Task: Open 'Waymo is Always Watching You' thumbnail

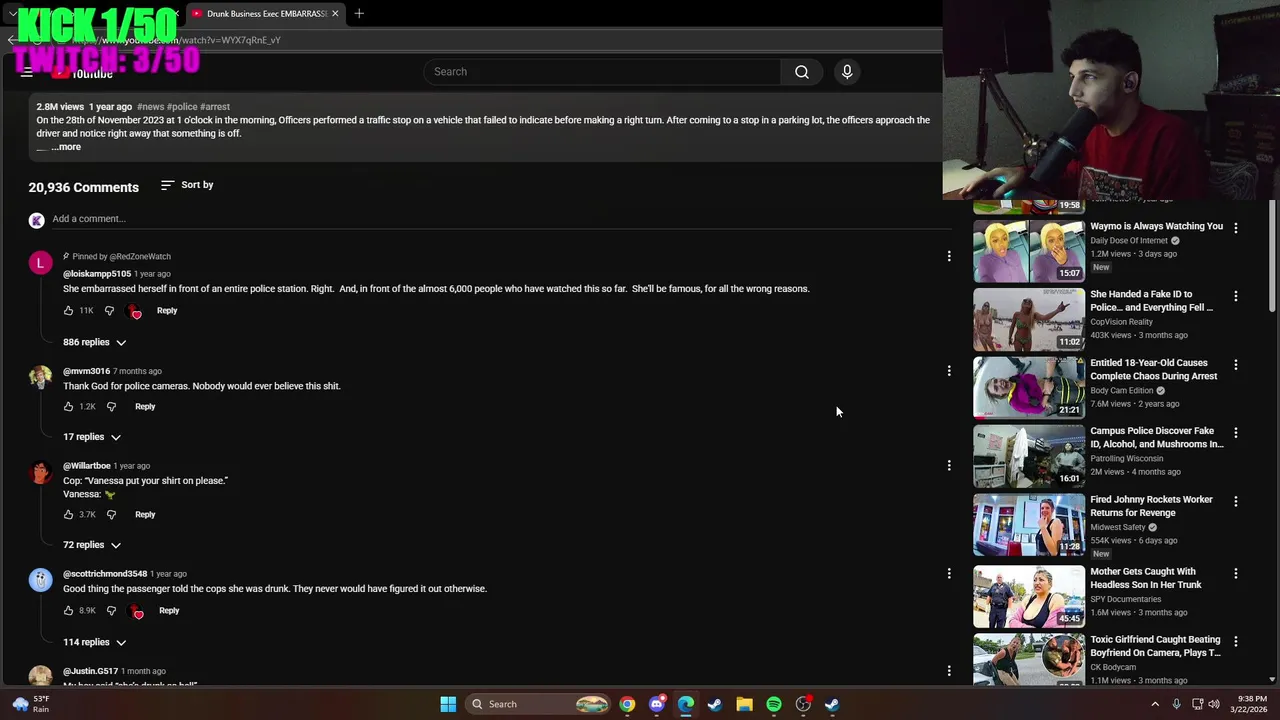Action: (1029, 251)
